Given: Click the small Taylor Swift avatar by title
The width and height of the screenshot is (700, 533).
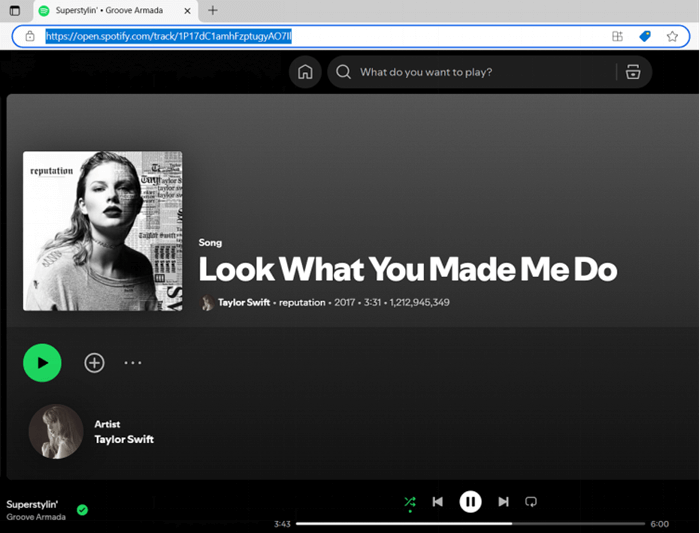Looking at the screenshot, I should click(x=207, y=303).
